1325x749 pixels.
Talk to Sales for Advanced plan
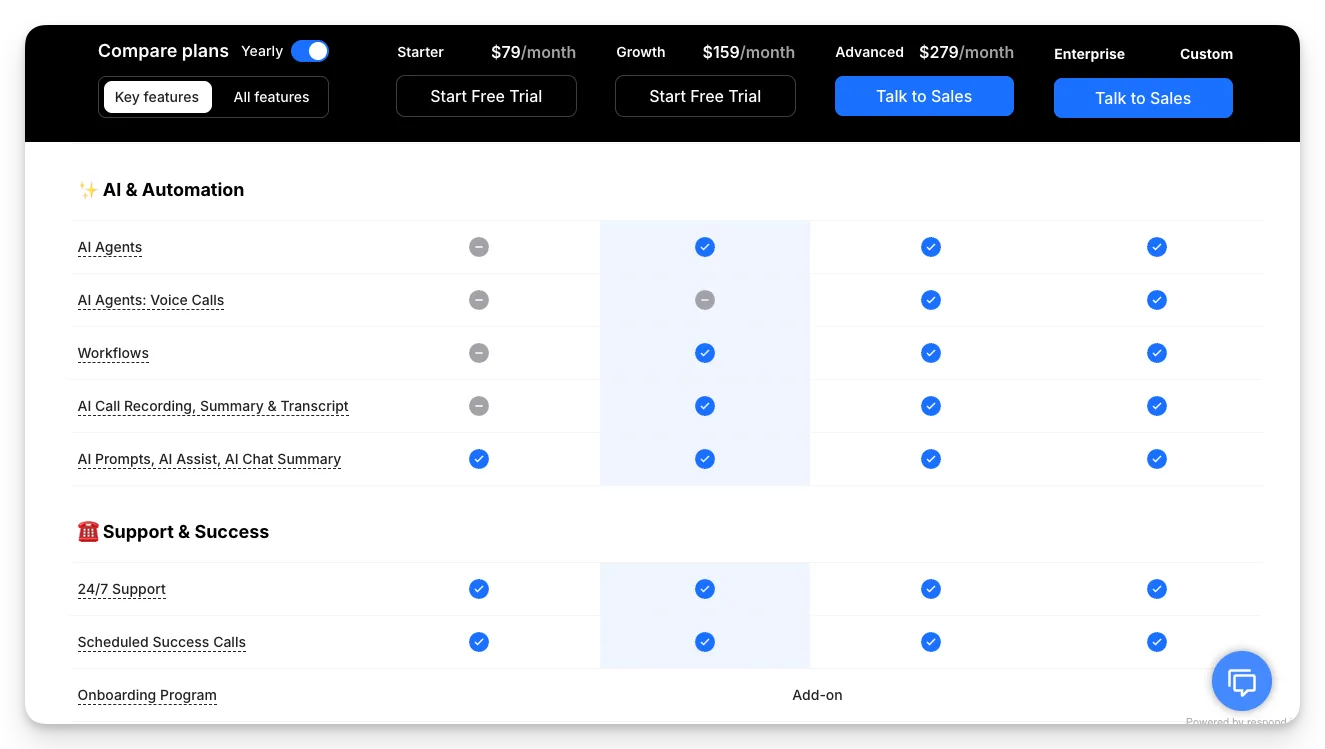click(924, 96)
